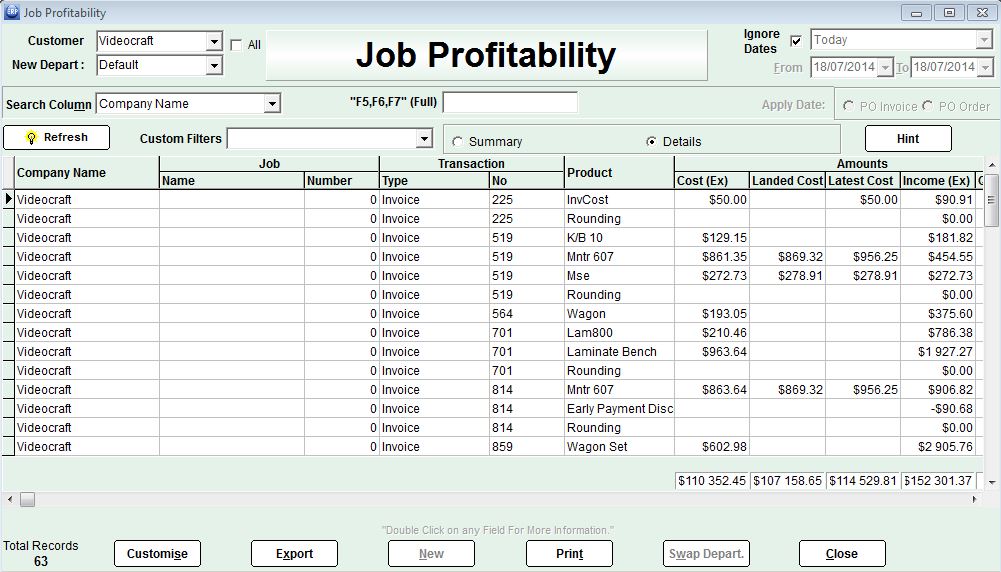The height and width of the screenshot is (572, 1001).
Task: Select the Summary radio button
Action: point(458,142)
